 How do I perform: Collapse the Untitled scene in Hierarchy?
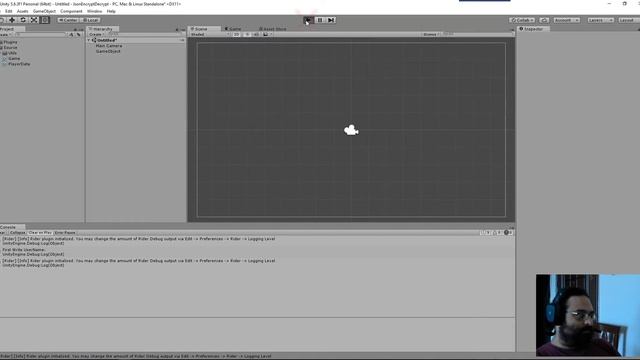[x=89, y=40]
